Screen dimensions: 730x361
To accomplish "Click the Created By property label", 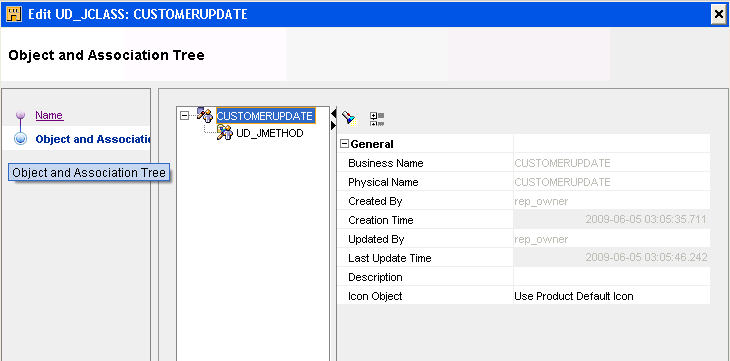I will pyautogui.click(x=375, y=201).
